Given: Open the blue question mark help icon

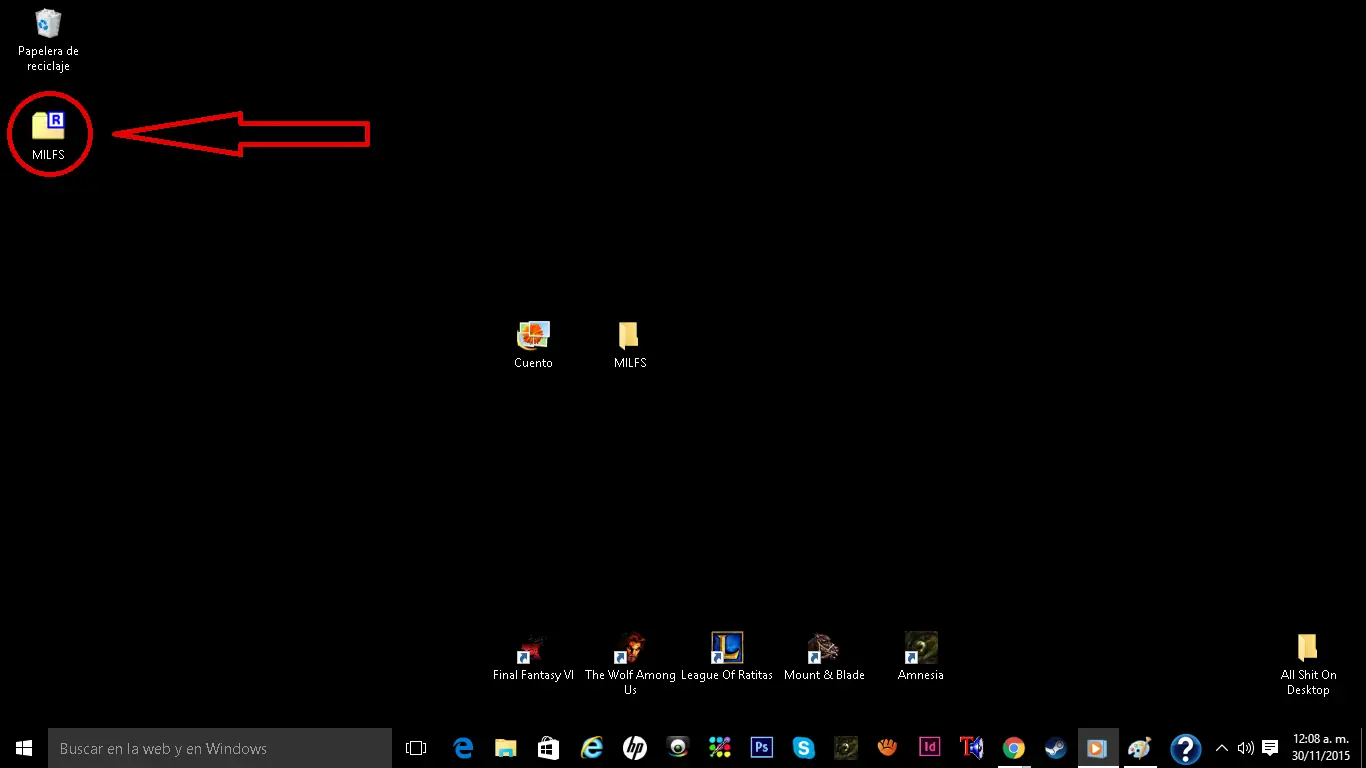Looking at the screenshot, I should click(1185, 748).
